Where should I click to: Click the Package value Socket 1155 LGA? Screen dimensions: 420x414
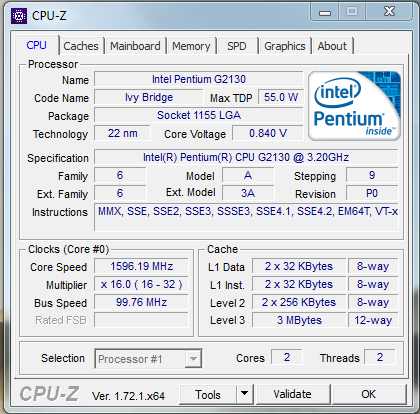pyautogui.click(x=199, y=115)
